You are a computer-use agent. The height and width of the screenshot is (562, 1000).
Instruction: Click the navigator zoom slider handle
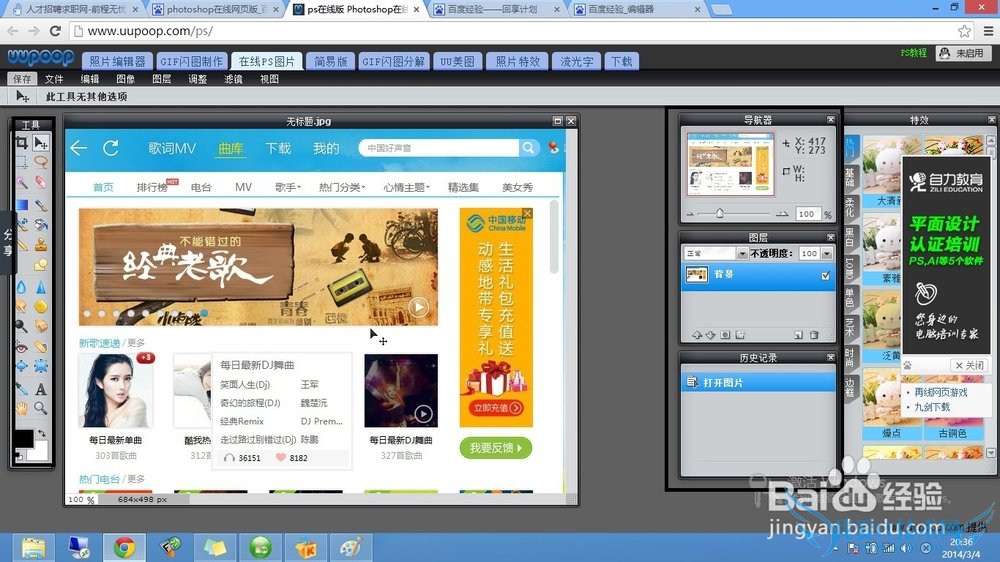pyautogui.click(x=719, y=213)
